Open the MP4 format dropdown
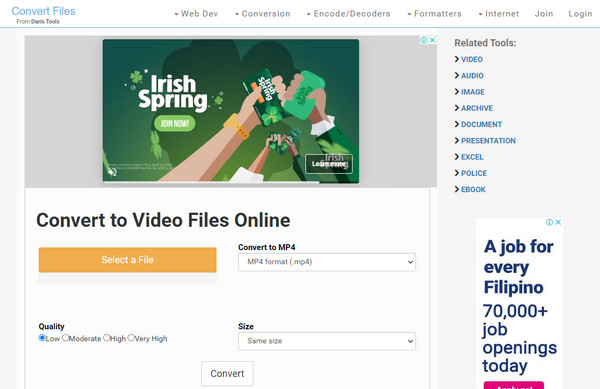The height and width of the screenshot is (389, 600). tap(327, 262)
